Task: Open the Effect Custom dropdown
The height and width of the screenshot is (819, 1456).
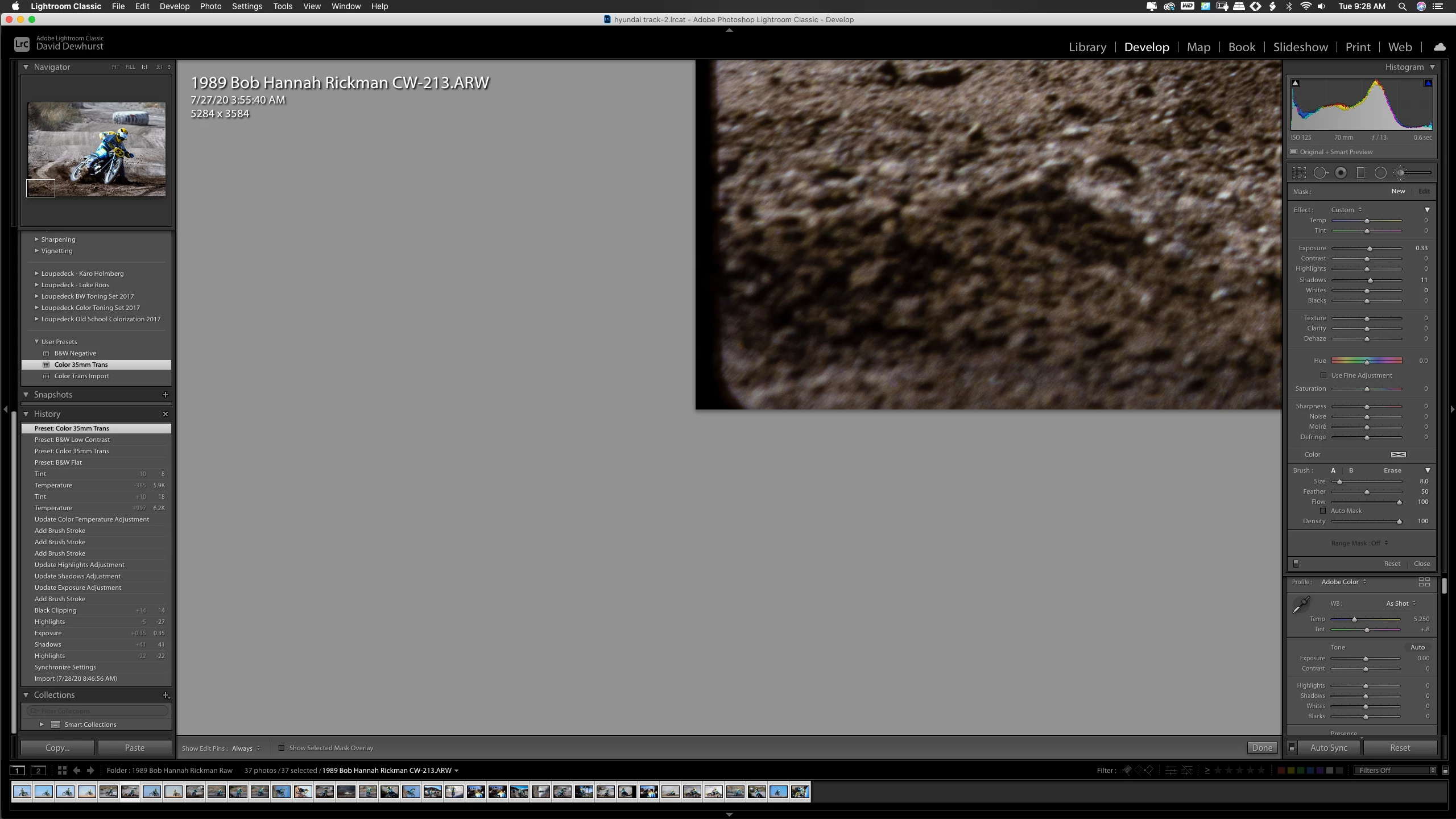Action: click(x=1346, y=210)
